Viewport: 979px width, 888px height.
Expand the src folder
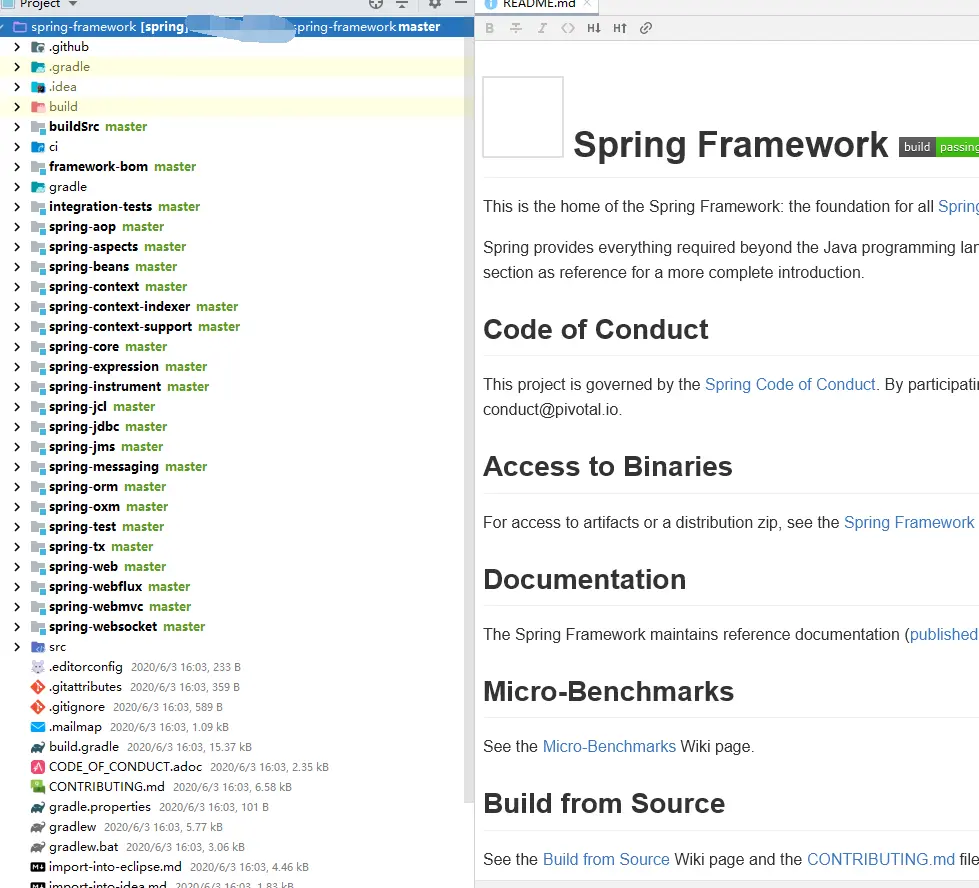click(17, 647)
